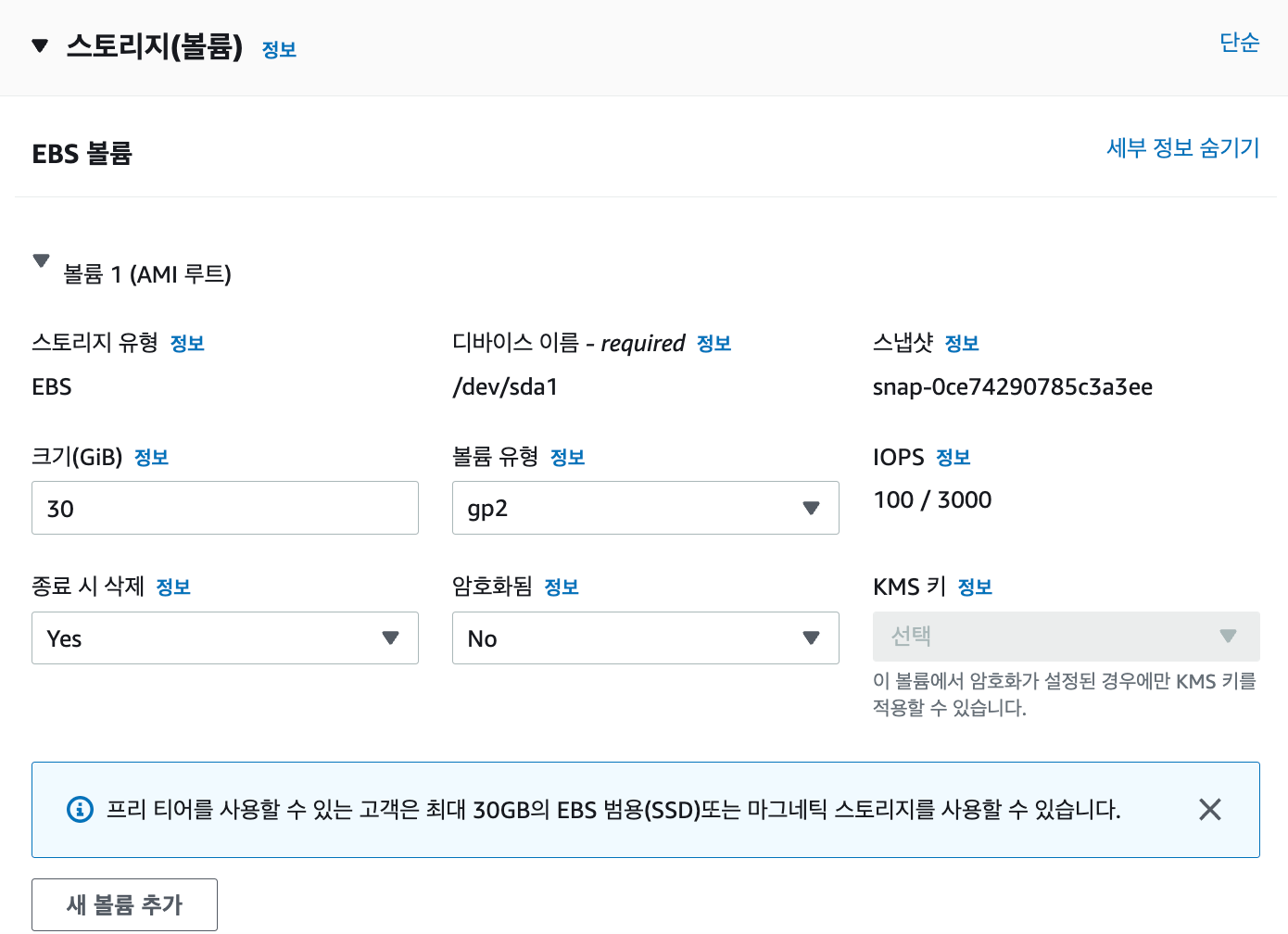Collapse the 볼륨 1 (AMI 루트) disclosure triangle

point(42,261)
